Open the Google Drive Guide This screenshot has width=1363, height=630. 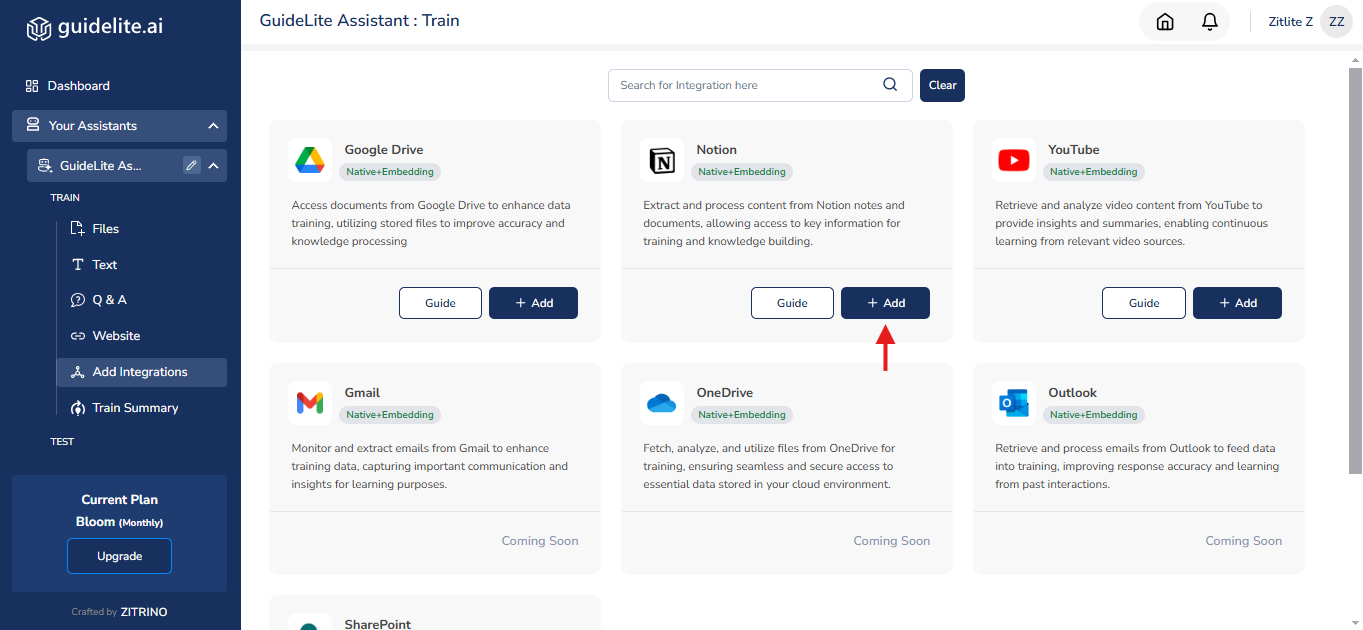[x=440, y=303]
